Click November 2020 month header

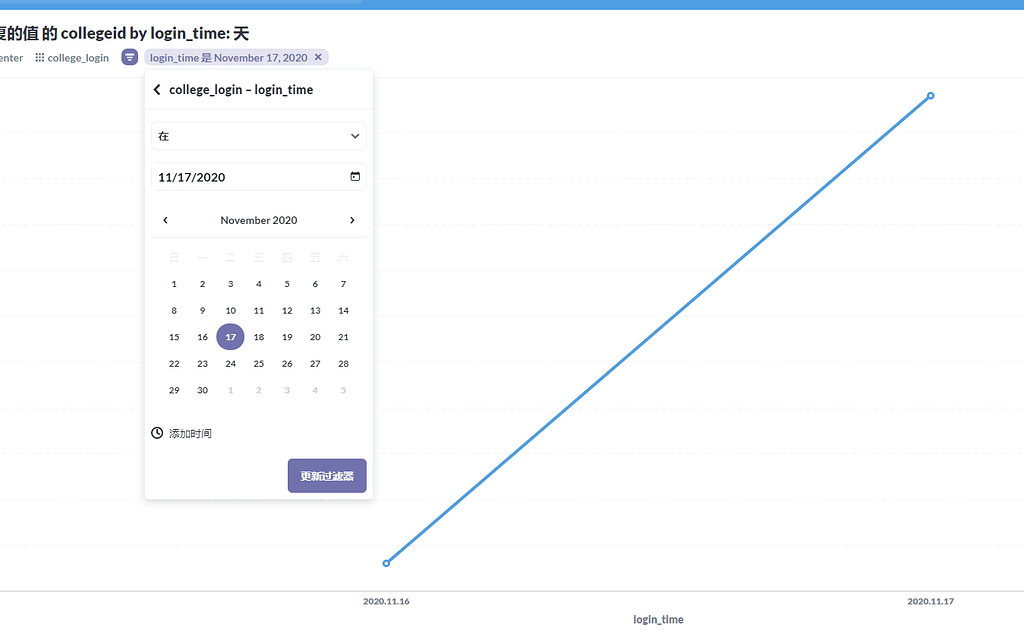click(x=258, y=219)
